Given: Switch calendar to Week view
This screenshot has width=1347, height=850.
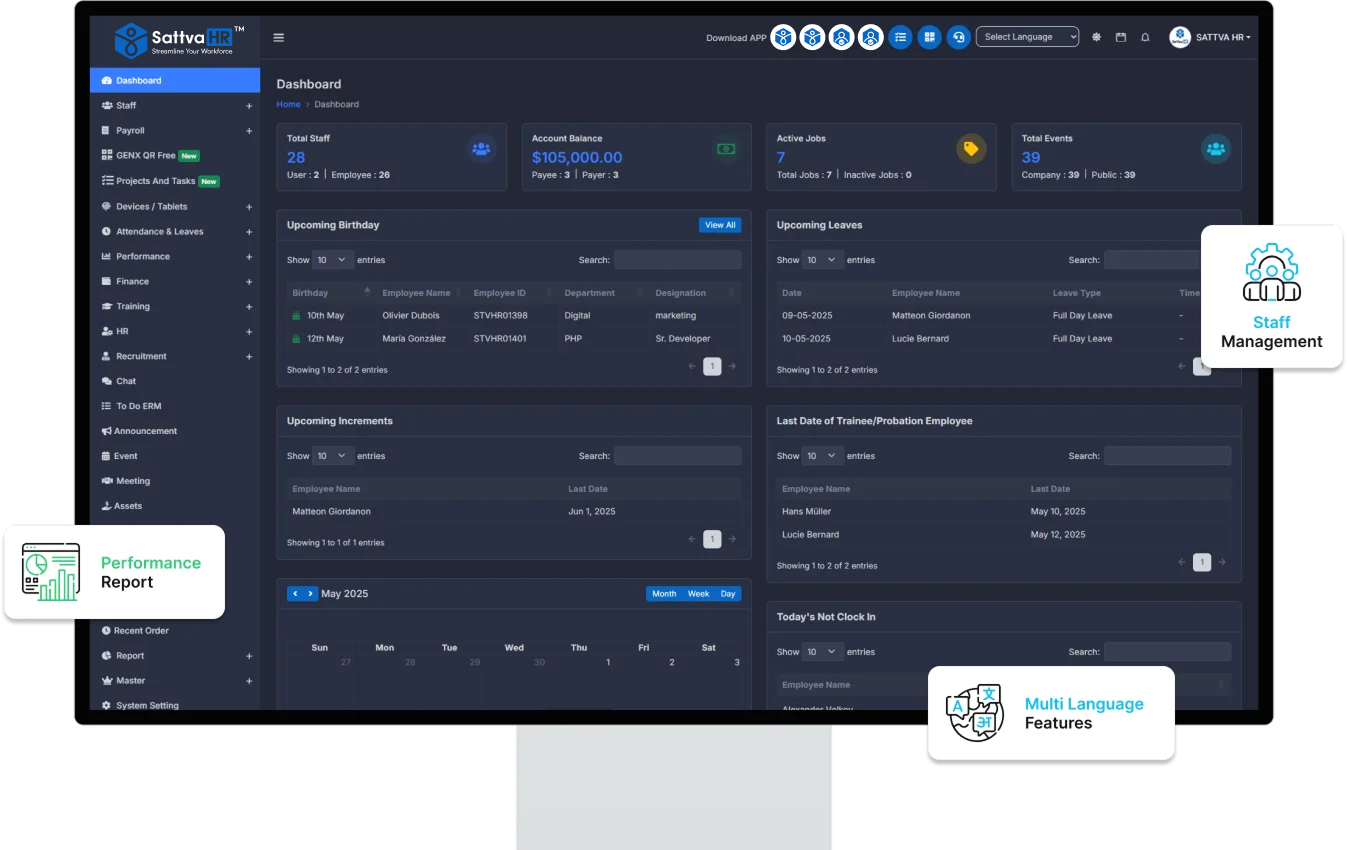Looking at the screenshot, I should click(698, 594).
